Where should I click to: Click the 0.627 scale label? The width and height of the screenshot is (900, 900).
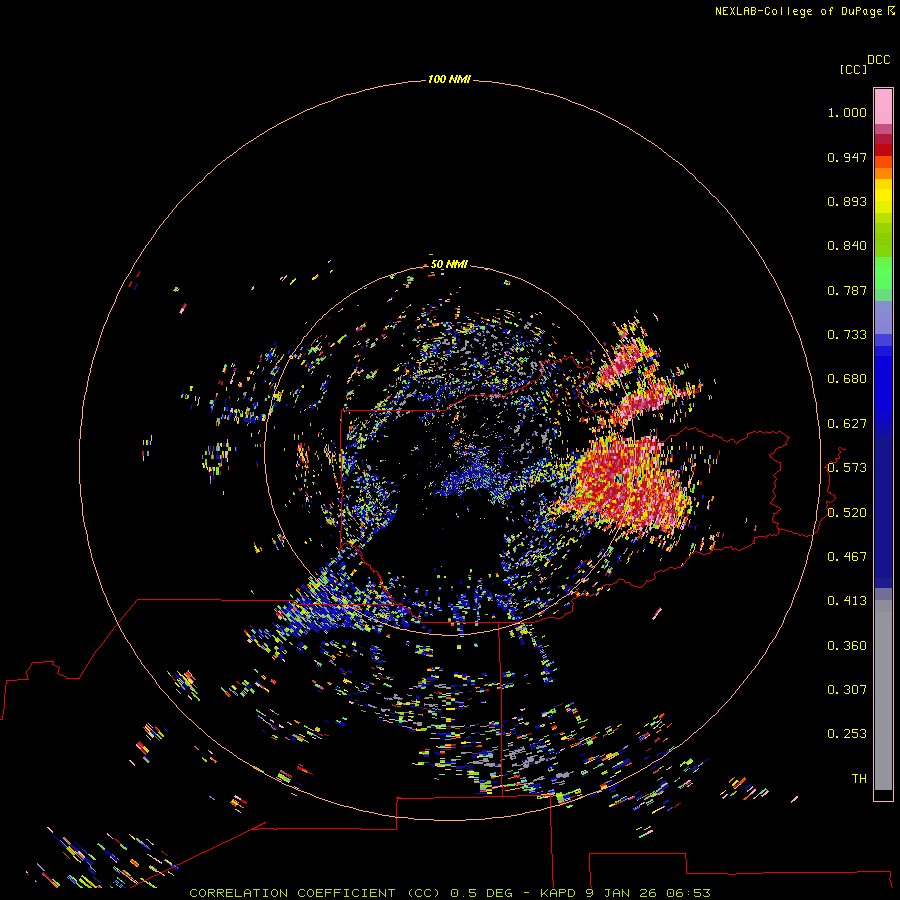[x=847, y=424]
